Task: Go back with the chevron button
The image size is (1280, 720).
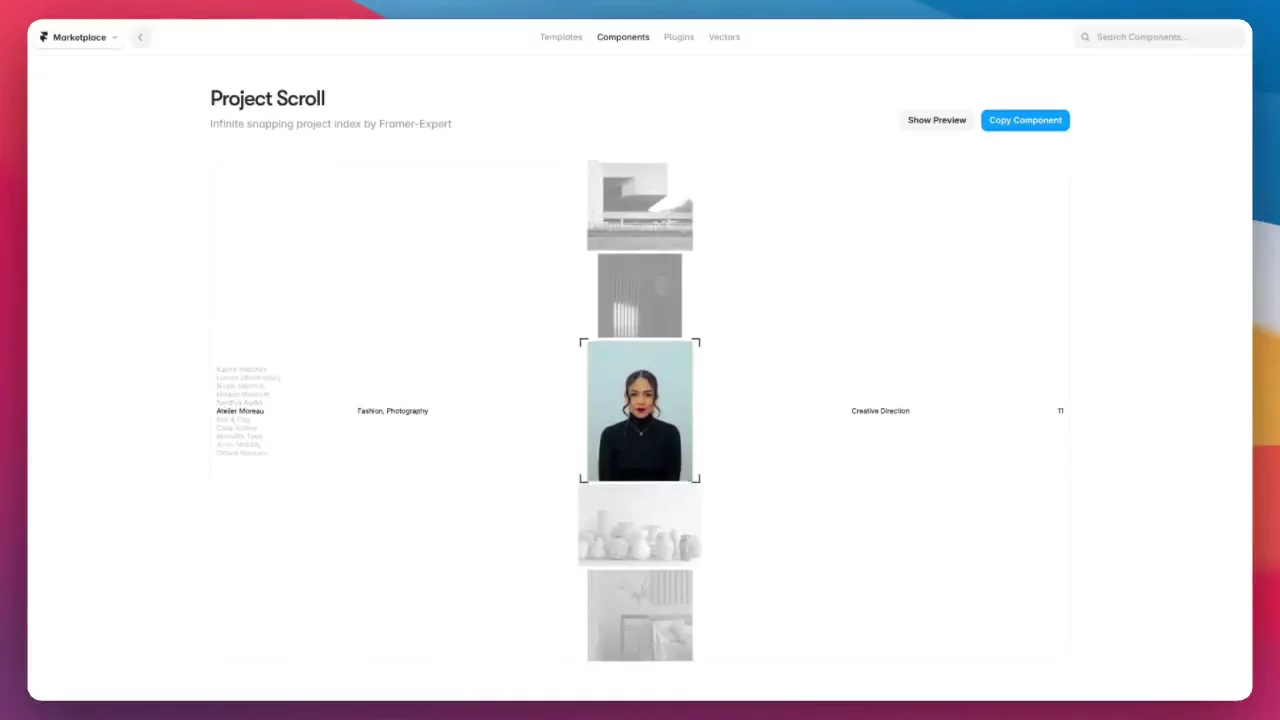Action: point(141,37)
